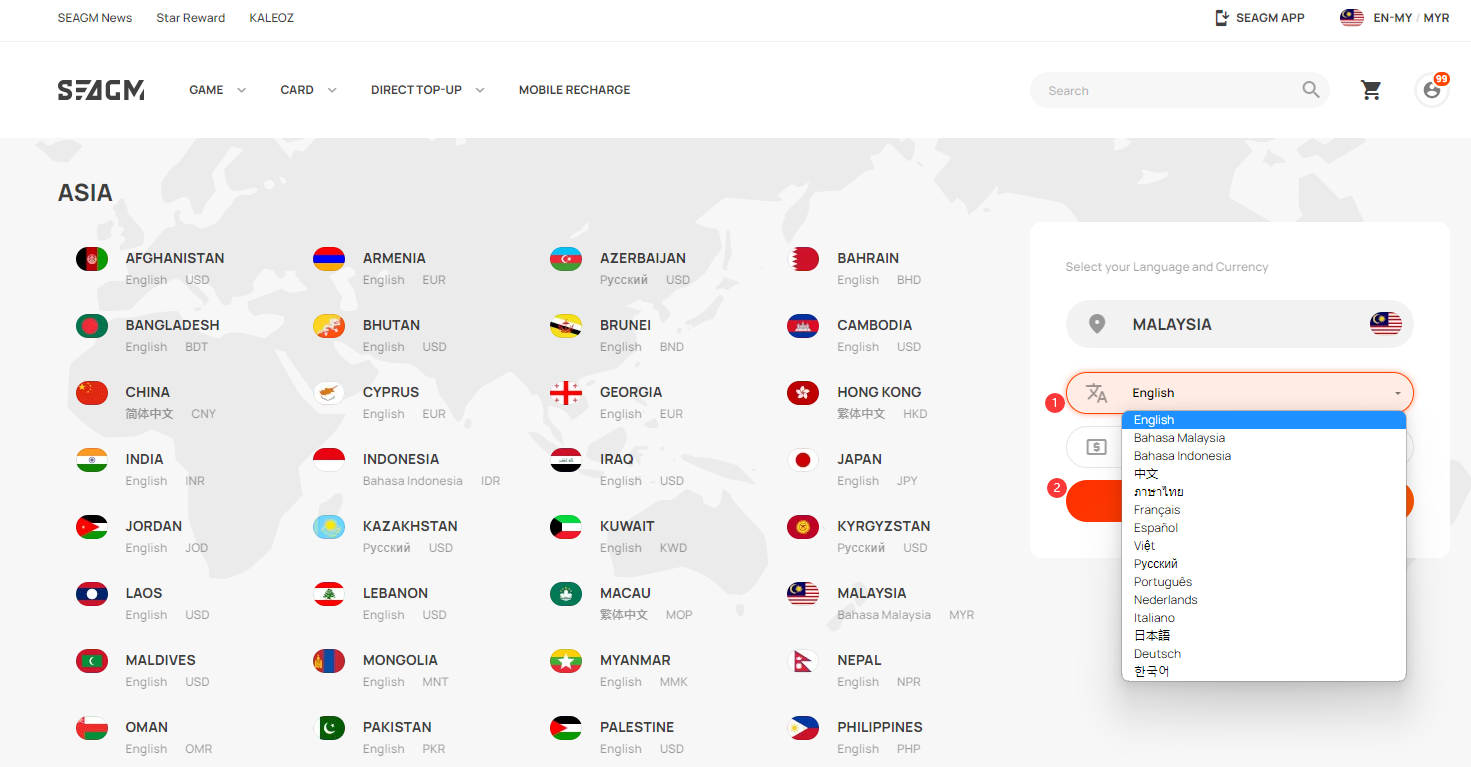Click the Malaysia flag in top bar

coord(1352,18)
